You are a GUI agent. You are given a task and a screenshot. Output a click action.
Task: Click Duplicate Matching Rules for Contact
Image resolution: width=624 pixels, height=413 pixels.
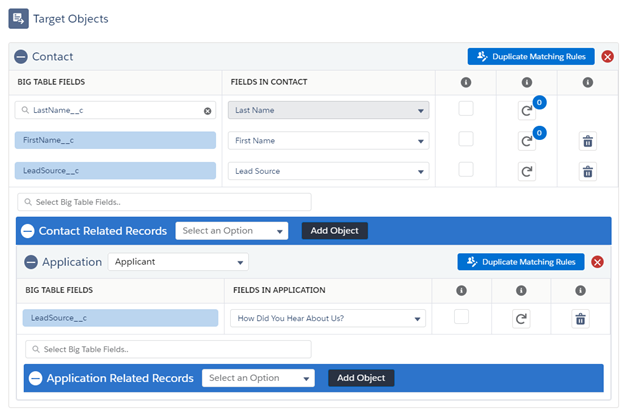tap(531, 57)
